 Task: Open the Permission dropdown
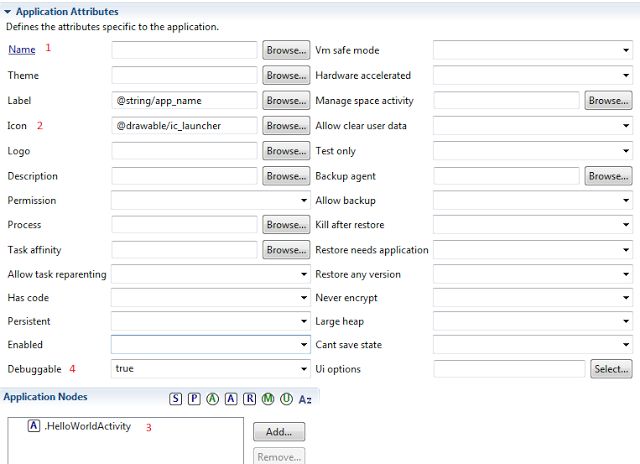pos(211,200)
